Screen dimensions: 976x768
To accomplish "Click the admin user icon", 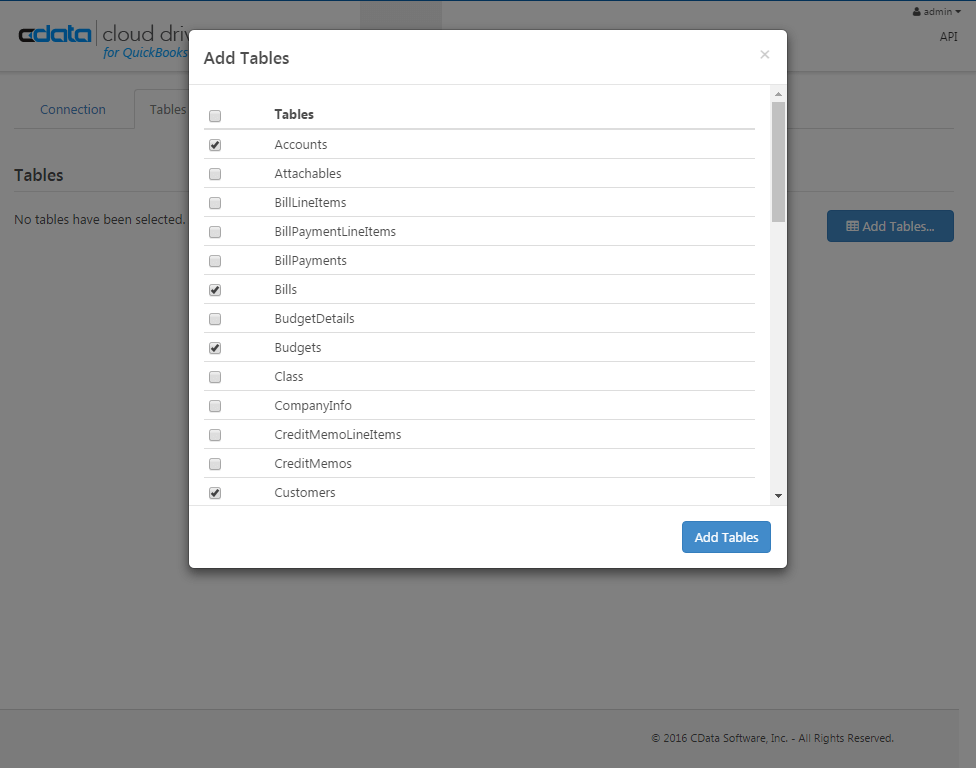I will 917,12.
